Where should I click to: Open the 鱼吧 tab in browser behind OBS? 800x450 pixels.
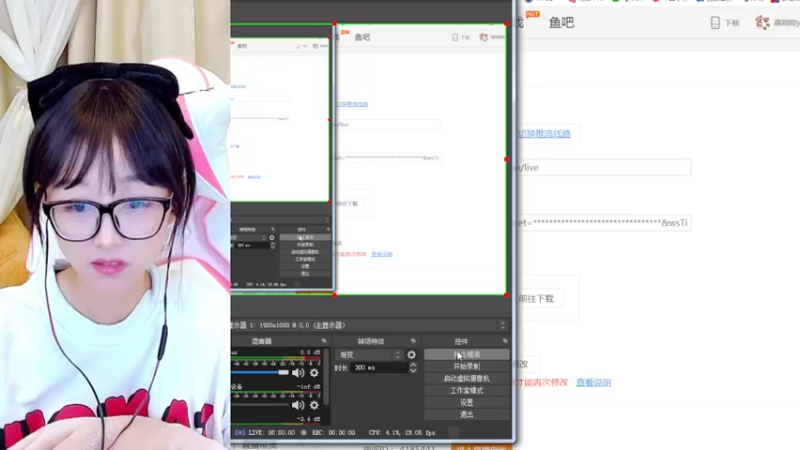click(561, 22)
